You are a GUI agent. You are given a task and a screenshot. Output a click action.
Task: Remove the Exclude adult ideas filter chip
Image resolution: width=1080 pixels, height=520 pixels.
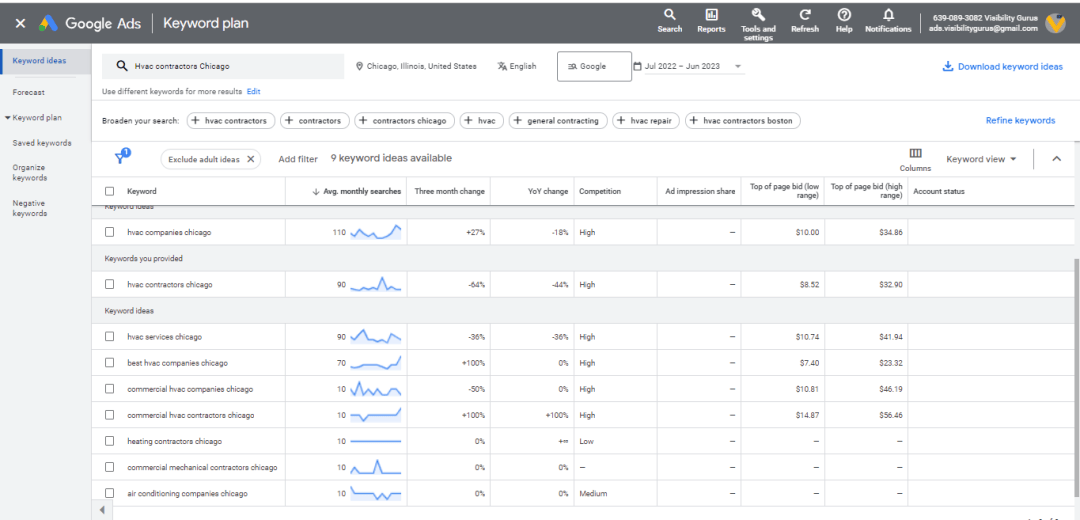(x=251, y=159)
